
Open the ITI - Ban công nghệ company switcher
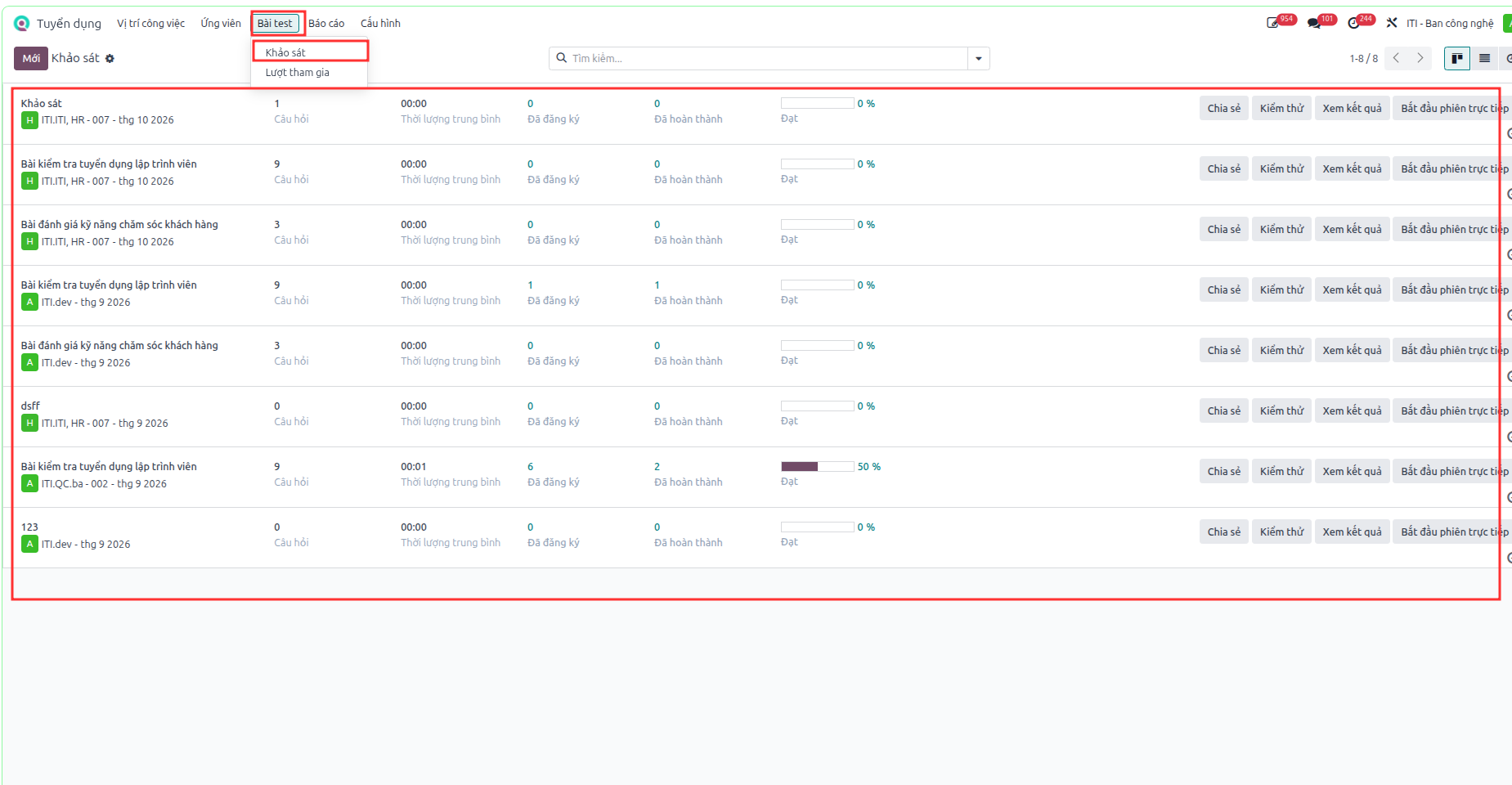click(x=1449, y=24)
